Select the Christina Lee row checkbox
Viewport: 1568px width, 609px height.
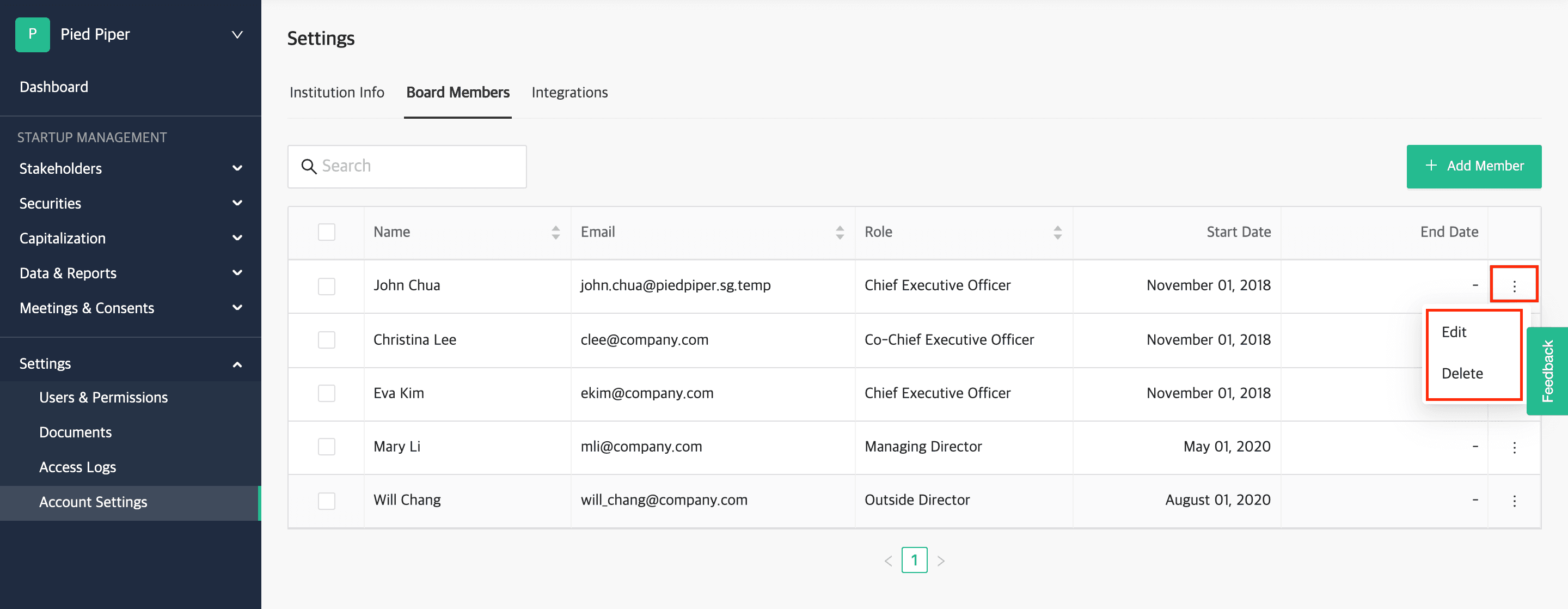pos(326,340)
